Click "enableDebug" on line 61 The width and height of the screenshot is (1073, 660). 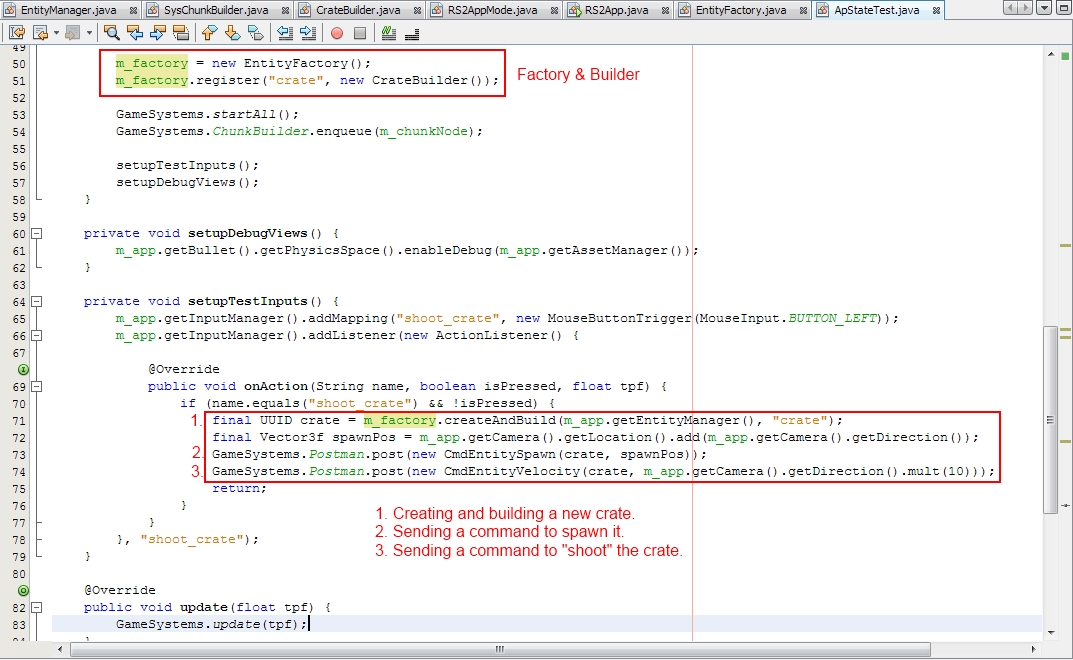[x=448, y=251]
